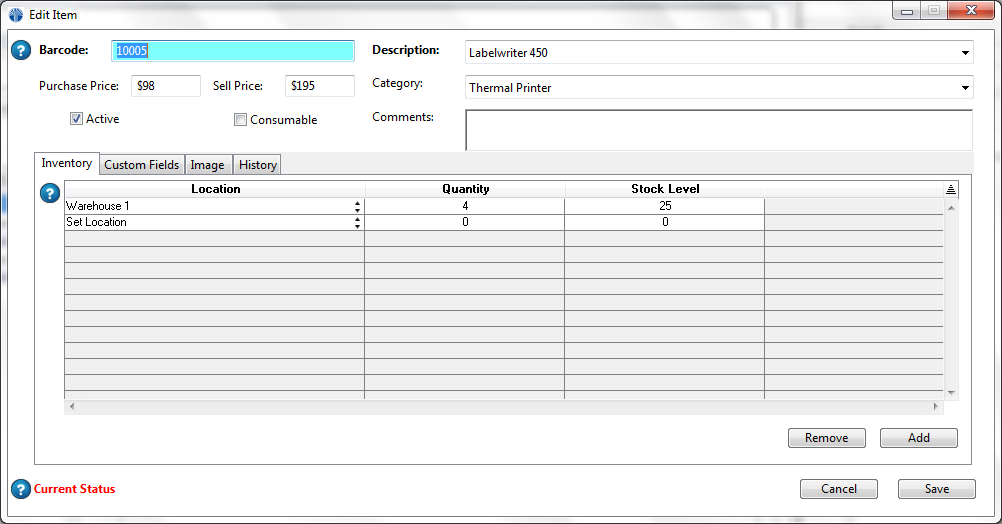Viewport: 1002px width, 524px height.
Task: Click the help icon beside the inventory table
Action: [x=50, y=193]
